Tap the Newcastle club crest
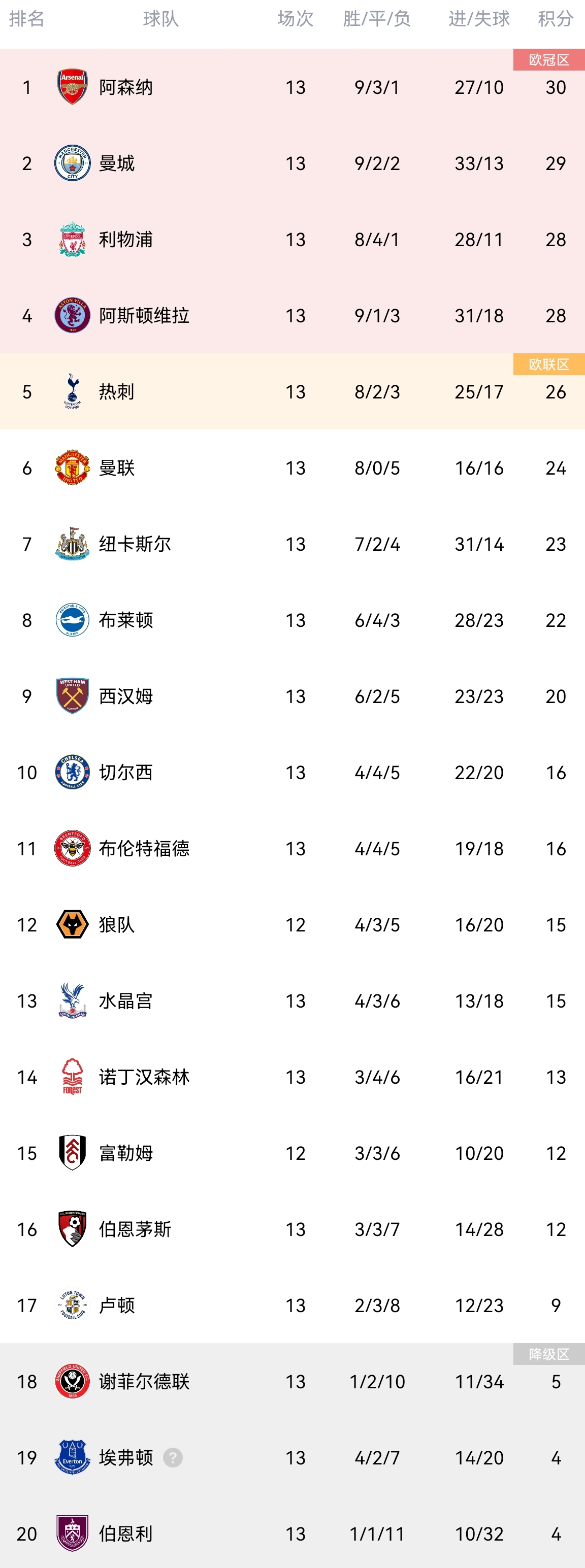This screenshot has height=1568, width=585. pos(73,544)
